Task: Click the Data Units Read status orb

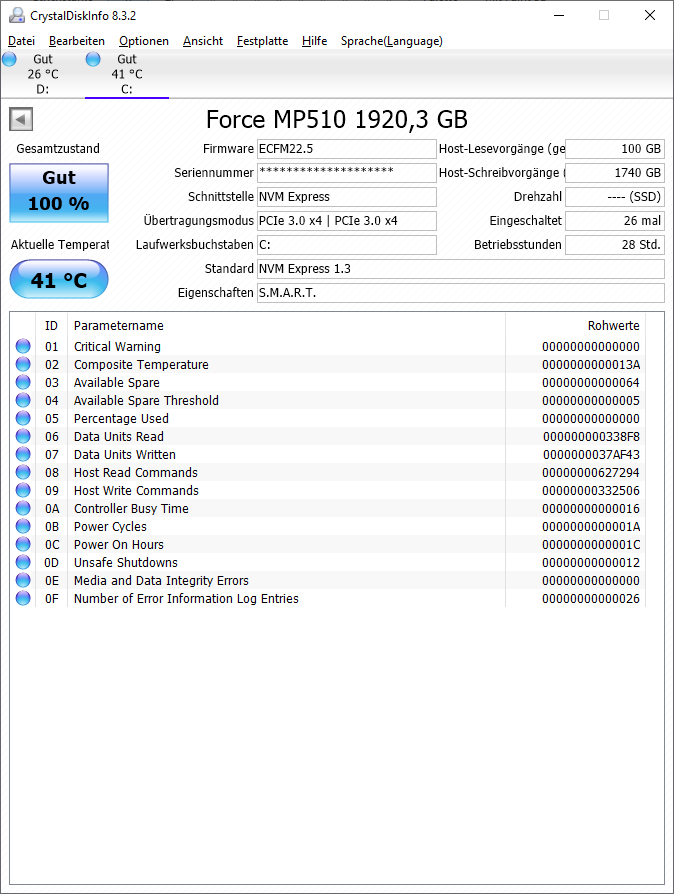Action: pos(23,436)
